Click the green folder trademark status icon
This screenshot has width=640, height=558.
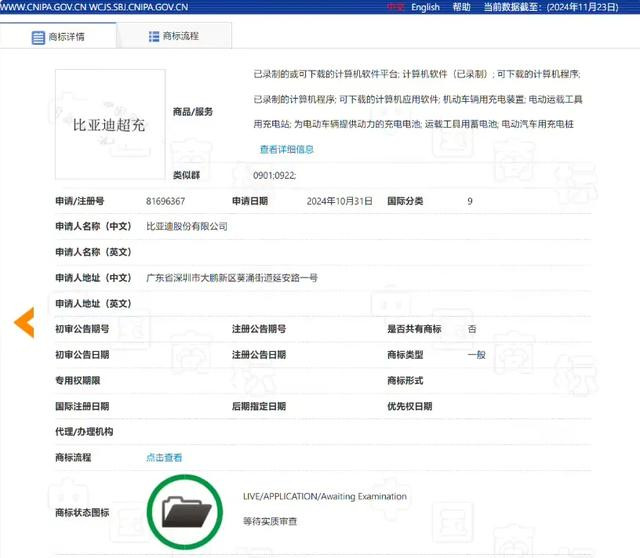coord(185,512)
